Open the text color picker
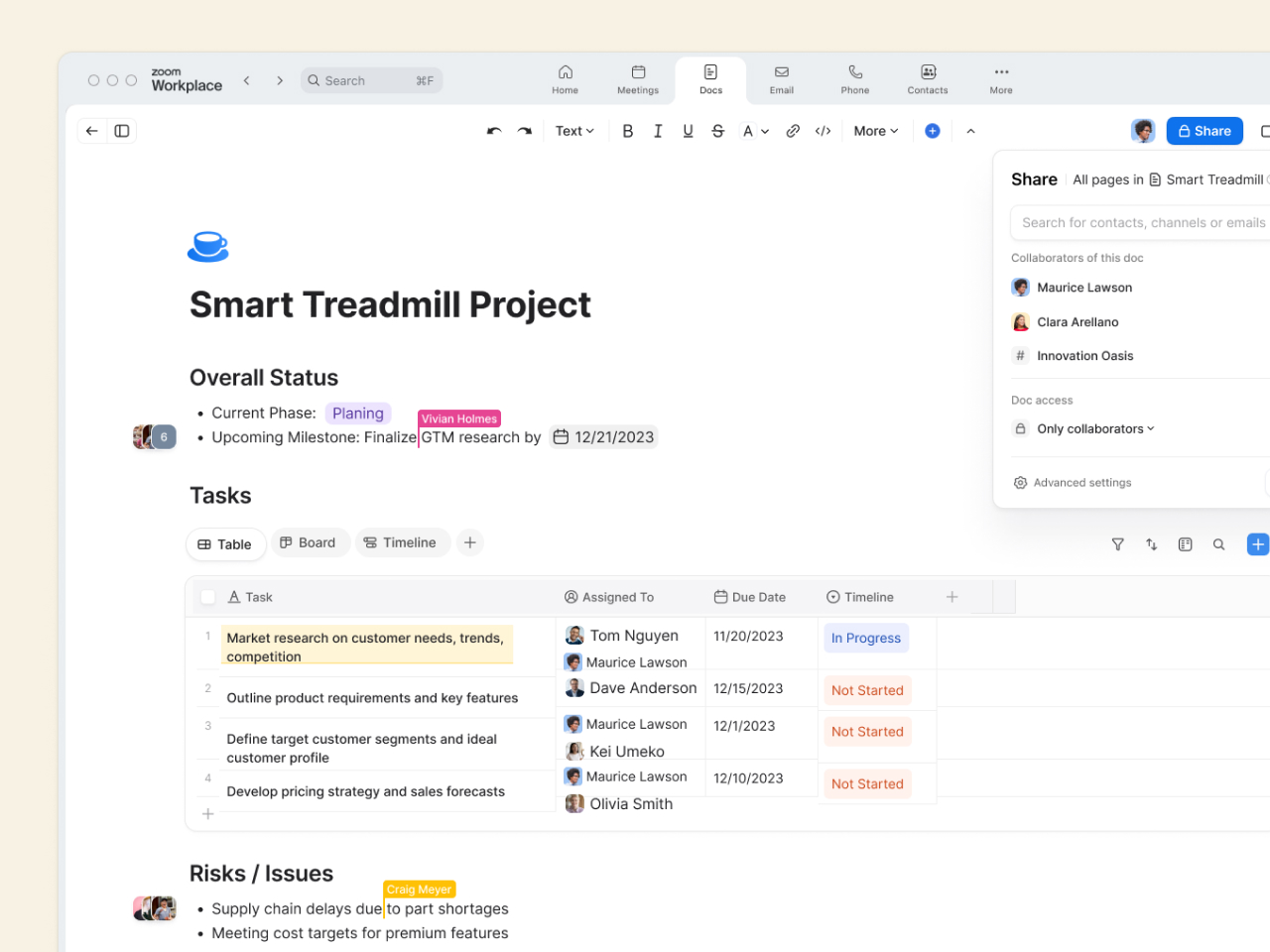 (x=755, y=131)
